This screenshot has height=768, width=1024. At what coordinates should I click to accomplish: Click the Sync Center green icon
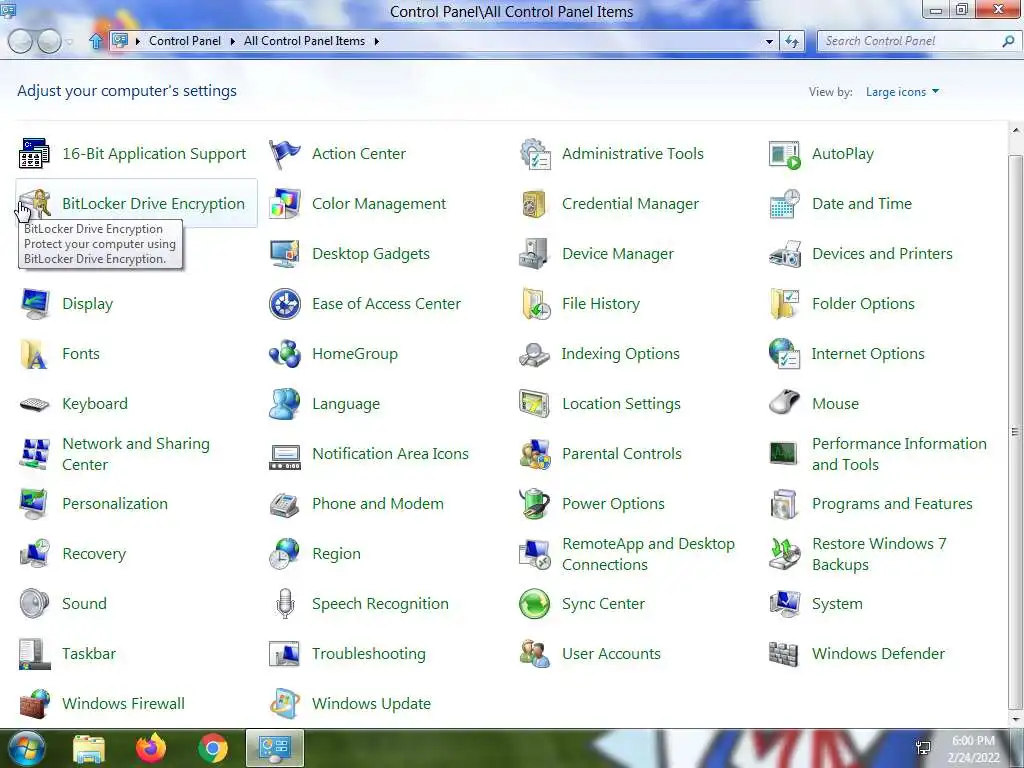[535, 603]
